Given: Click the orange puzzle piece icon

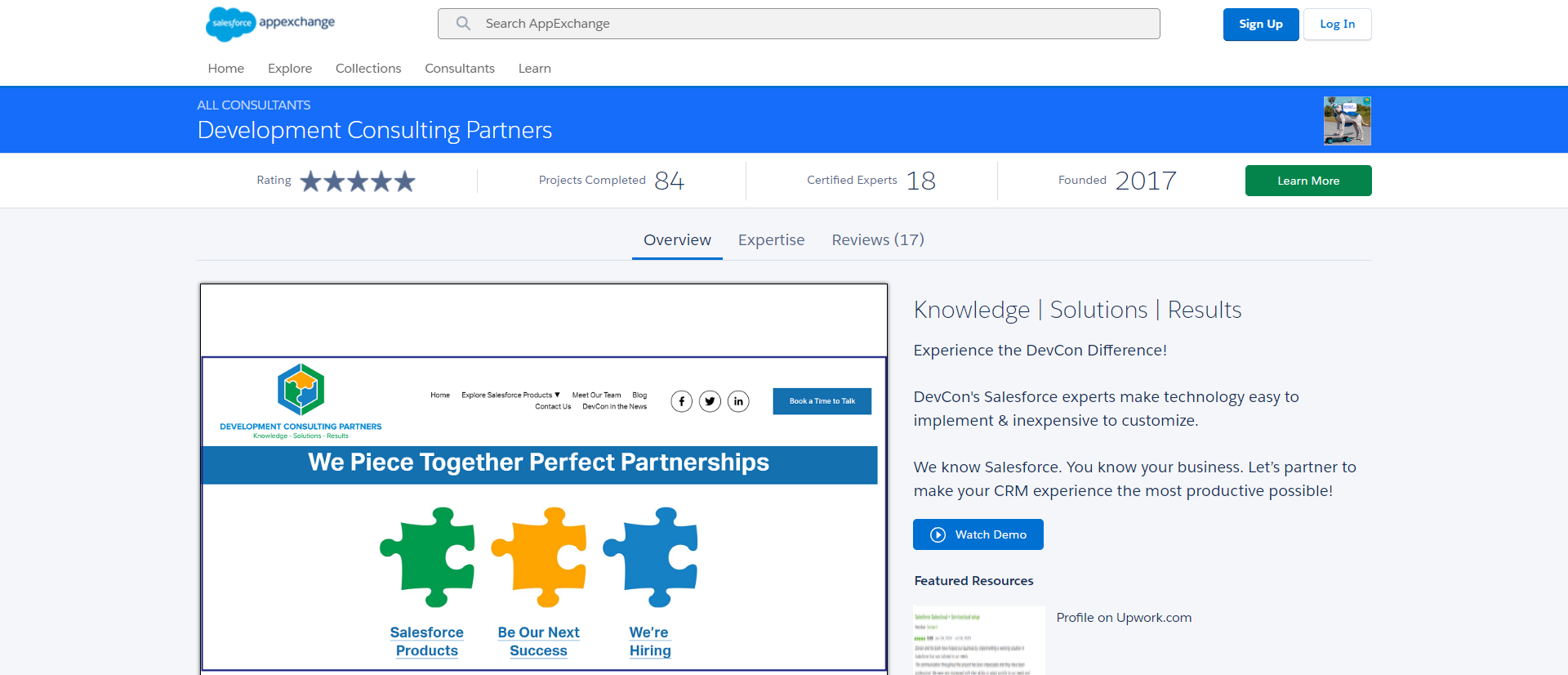Looking at the screenshot, I should tap(539, 557).
